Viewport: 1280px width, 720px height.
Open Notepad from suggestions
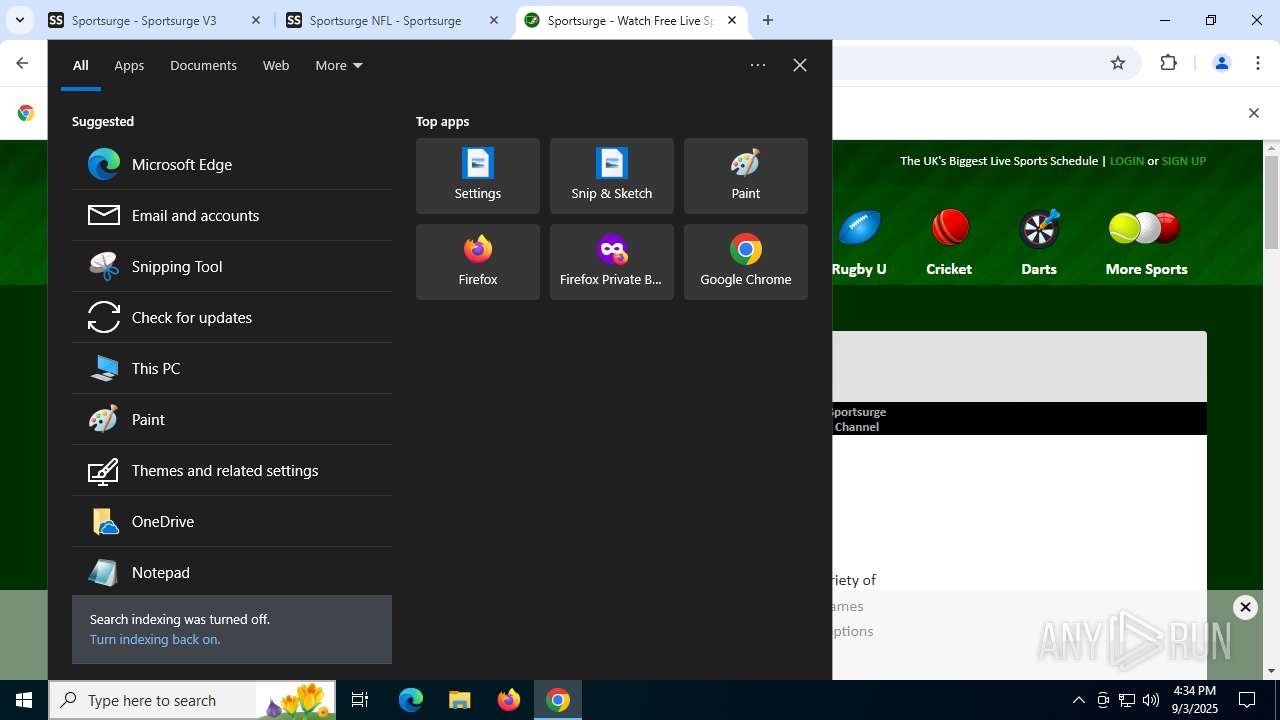(x=232, y=572)
